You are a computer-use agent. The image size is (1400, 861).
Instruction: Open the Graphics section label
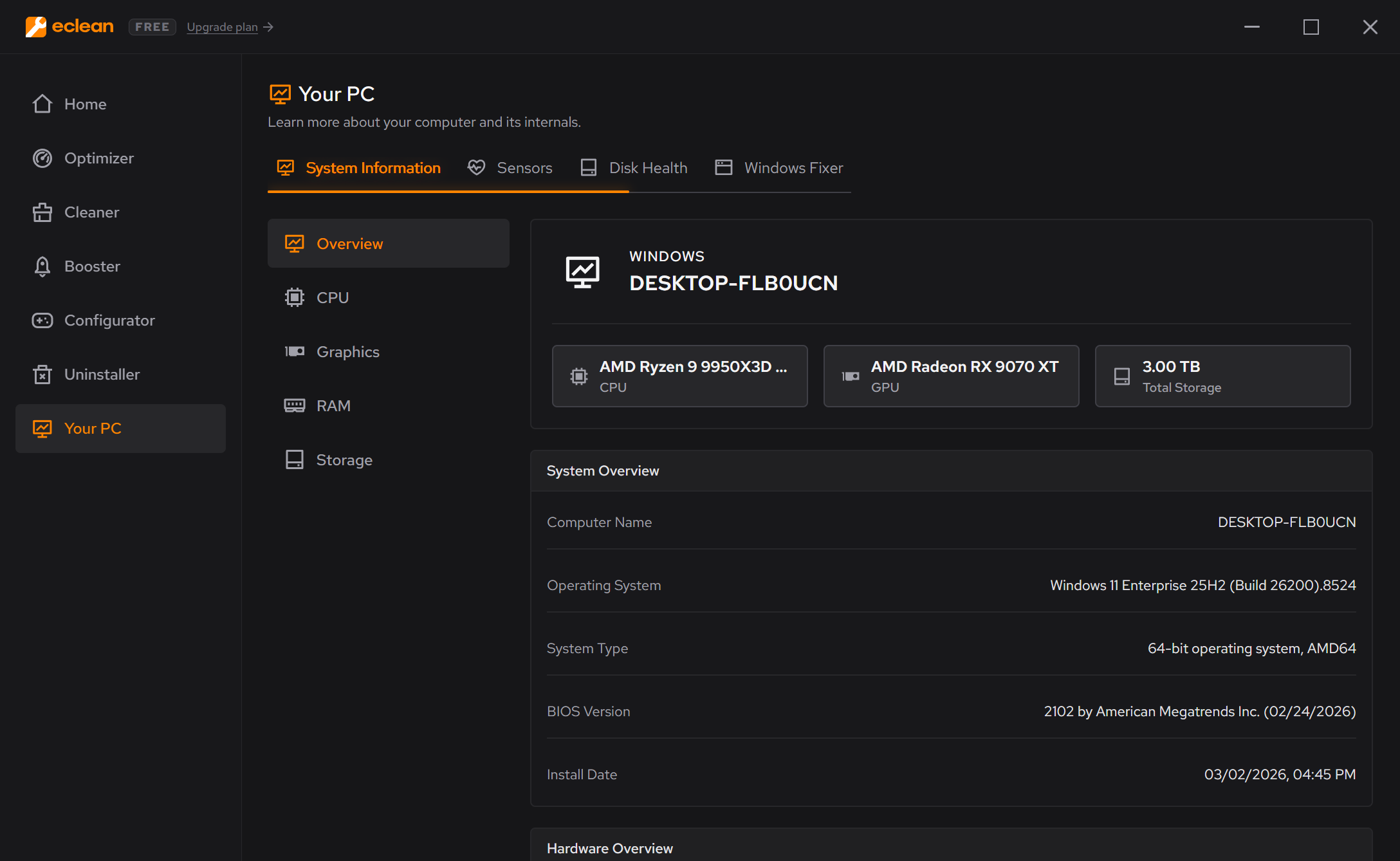(x=348, y=352)
